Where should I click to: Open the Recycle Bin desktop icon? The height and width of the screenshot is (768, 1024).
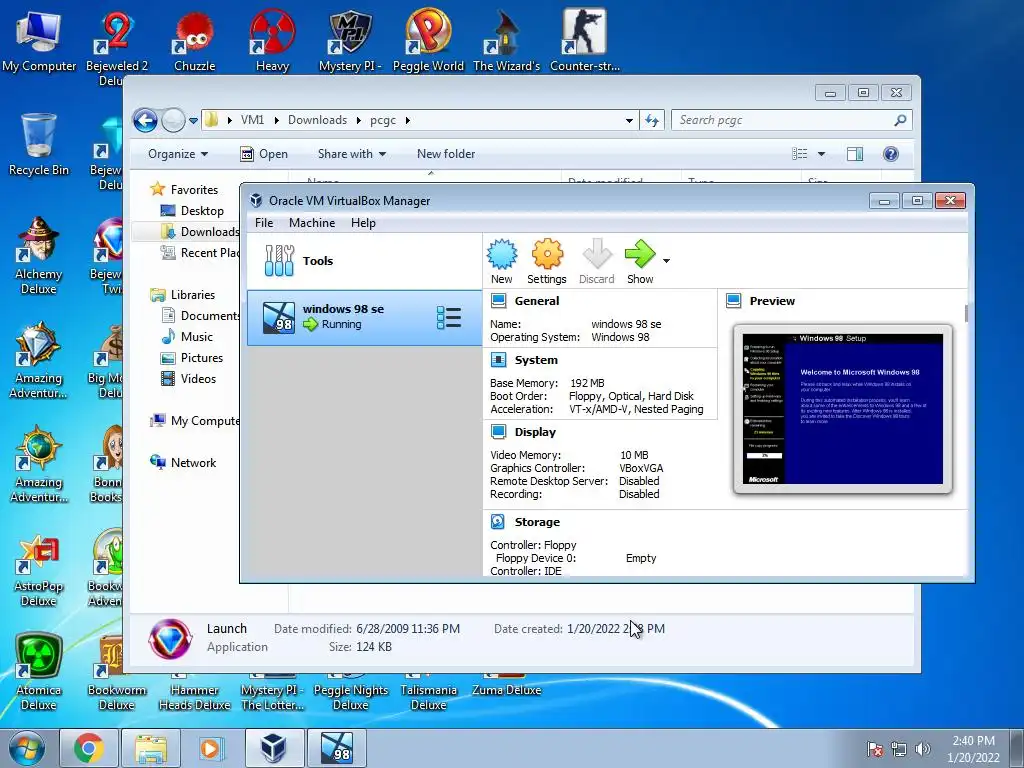coord(39,145)
